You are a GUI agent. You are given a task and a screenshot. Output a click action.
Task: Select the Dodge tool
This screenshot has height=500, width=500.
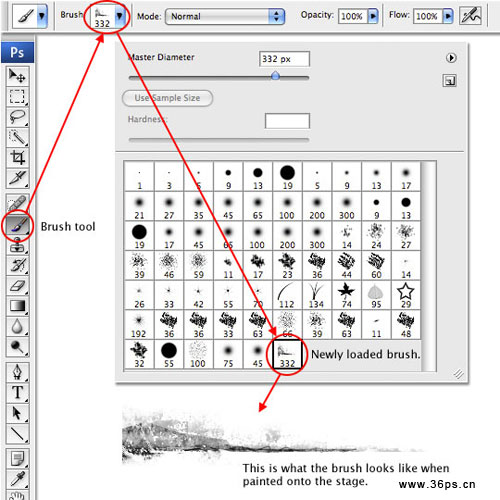tap(17, 347)
